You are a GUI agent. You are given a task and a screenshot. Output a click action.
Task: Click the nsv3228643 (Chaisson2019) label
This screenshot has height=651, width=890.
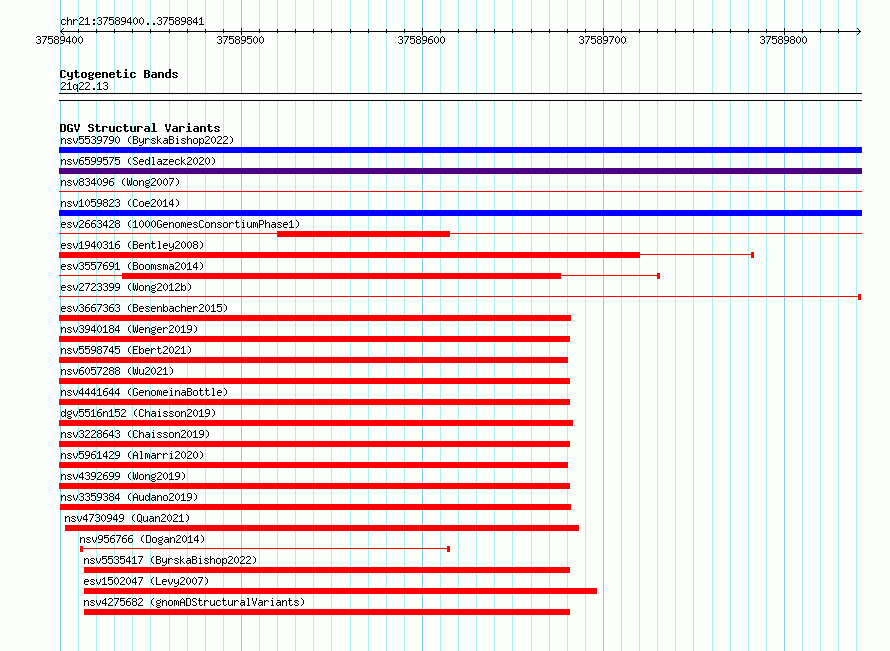click(x=135, y=434)
